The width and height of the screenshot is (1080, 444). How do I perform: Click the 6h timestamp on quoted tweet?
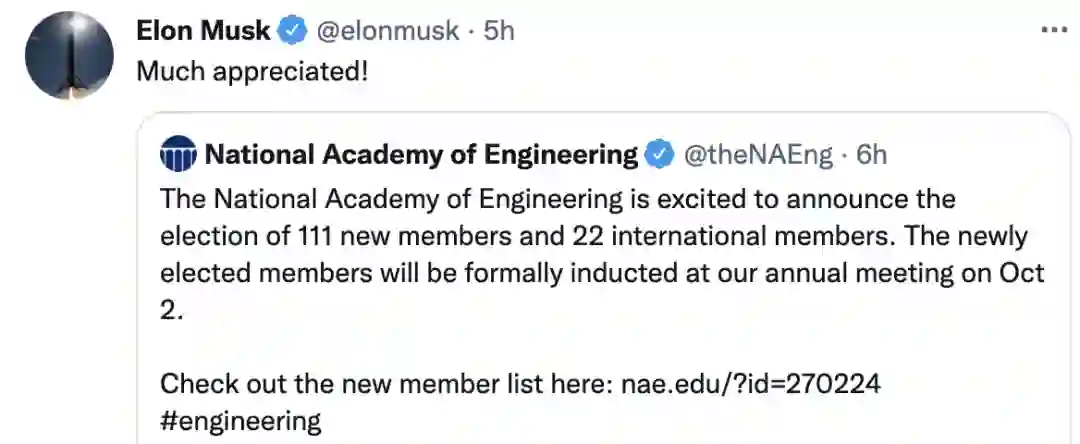[x=873, y=155]
